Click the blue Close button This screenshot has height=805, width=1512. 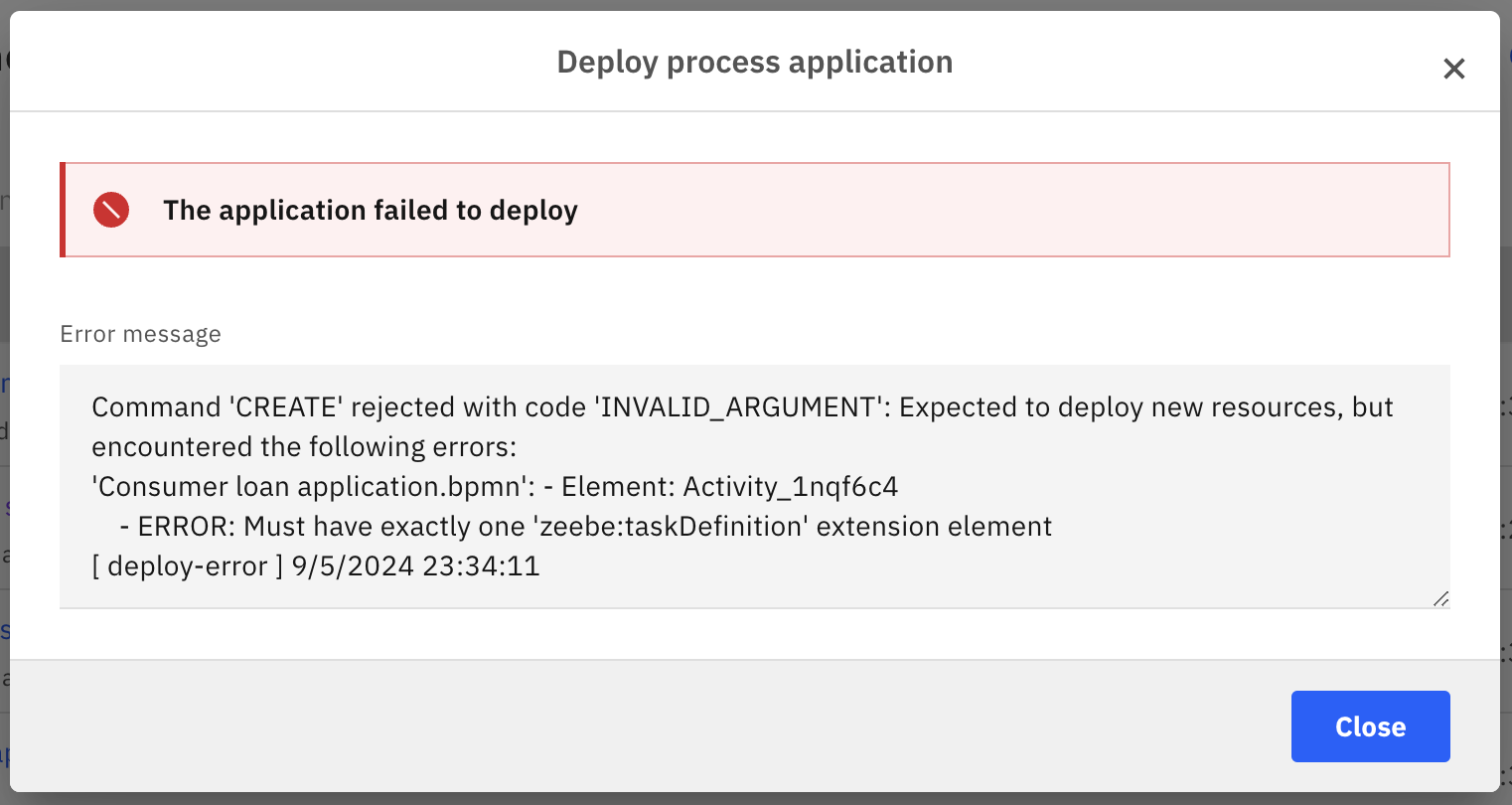pos(1370,725)
